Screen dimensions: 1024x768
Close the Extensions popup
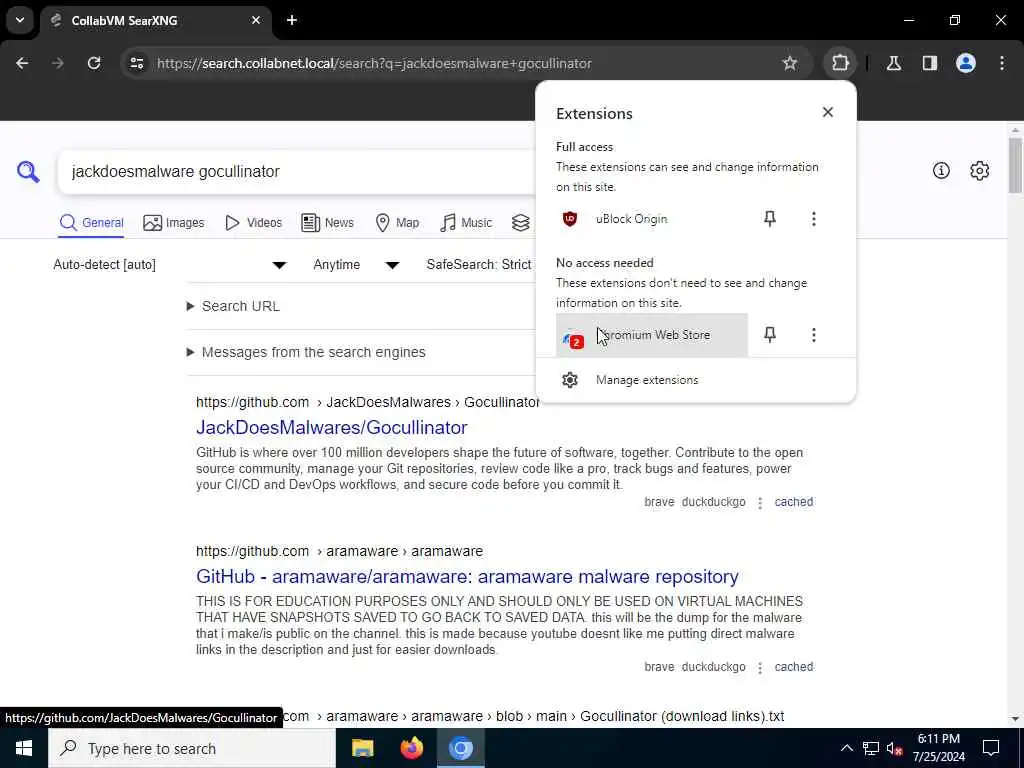coord(827,112)
